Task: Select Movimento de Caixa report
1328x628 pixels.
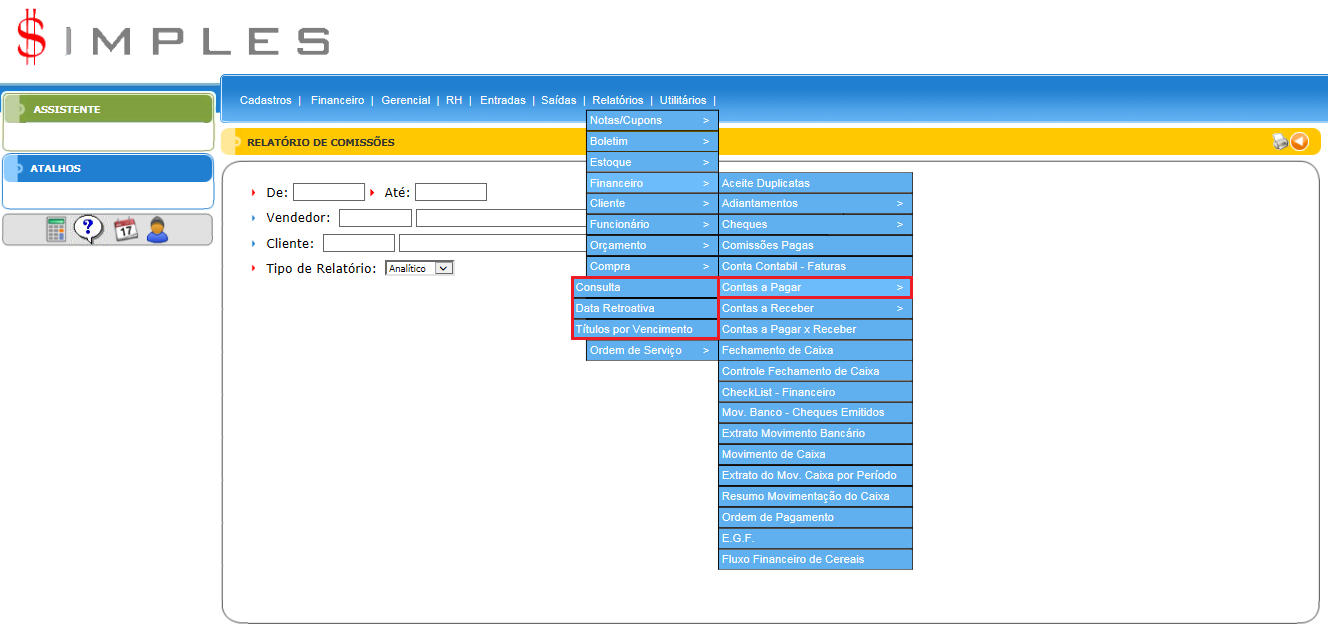Action: (814, 454)
